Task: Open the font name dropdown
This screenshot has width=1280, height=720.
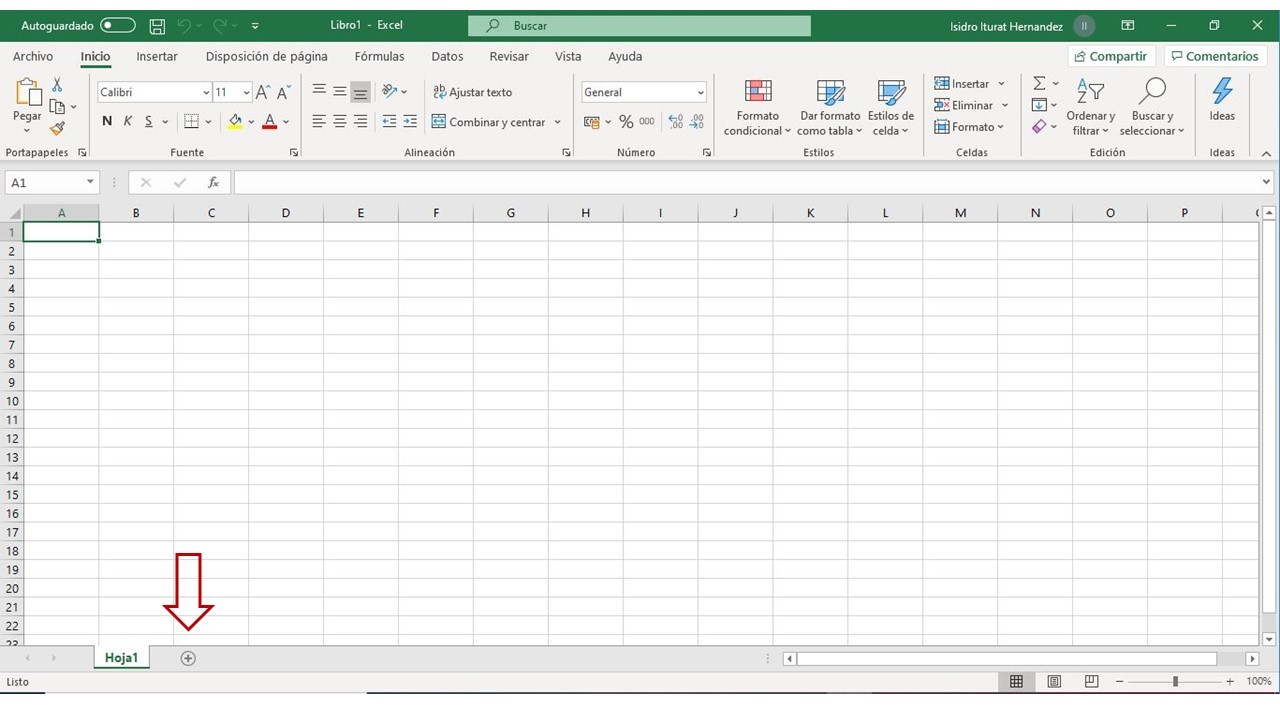Action: click(x=205, y=91)
